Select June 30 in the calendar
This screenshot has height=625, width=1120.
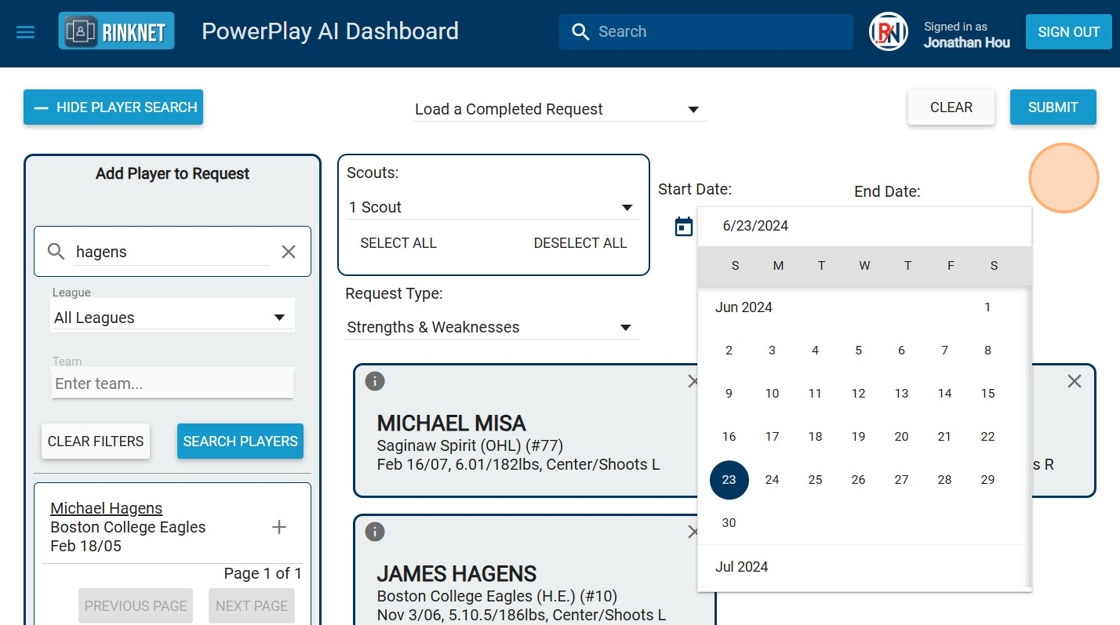coord(729,523)
